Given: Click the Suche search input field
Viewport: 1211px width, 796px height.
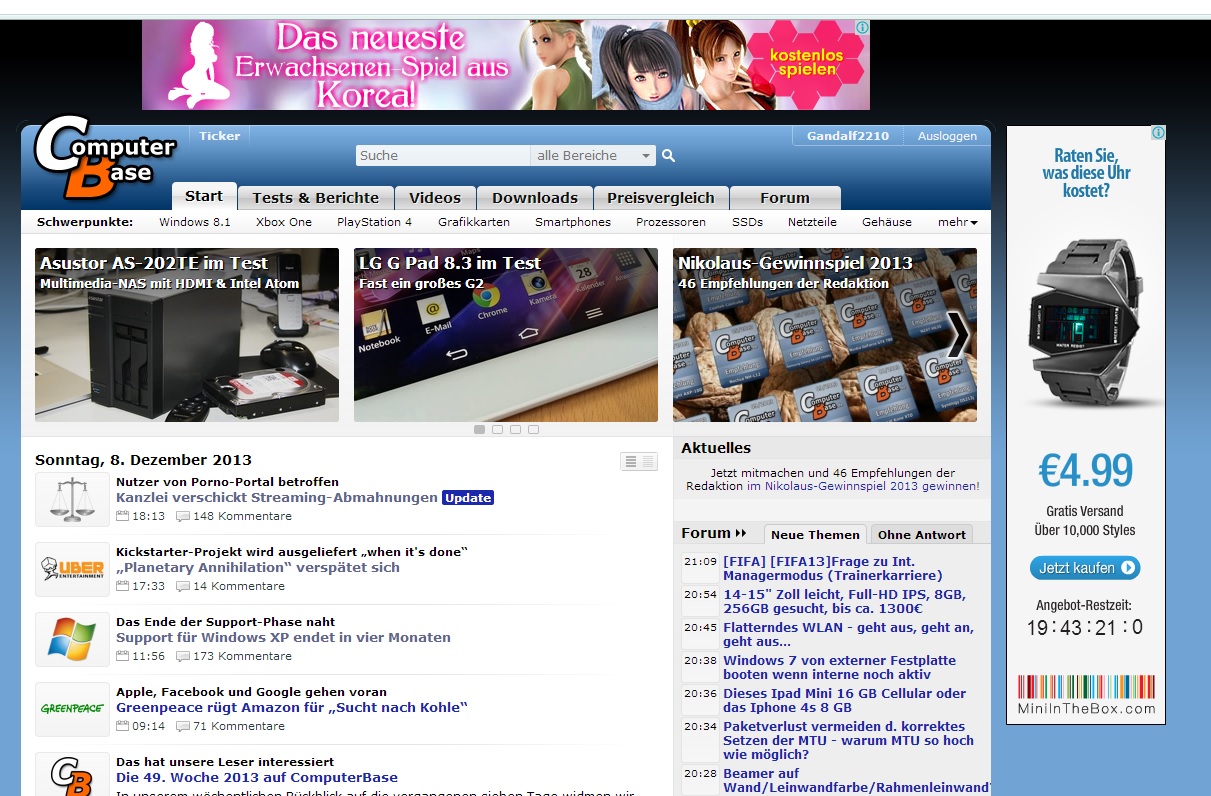Looking at the screenshot, I should click(443, 155).
